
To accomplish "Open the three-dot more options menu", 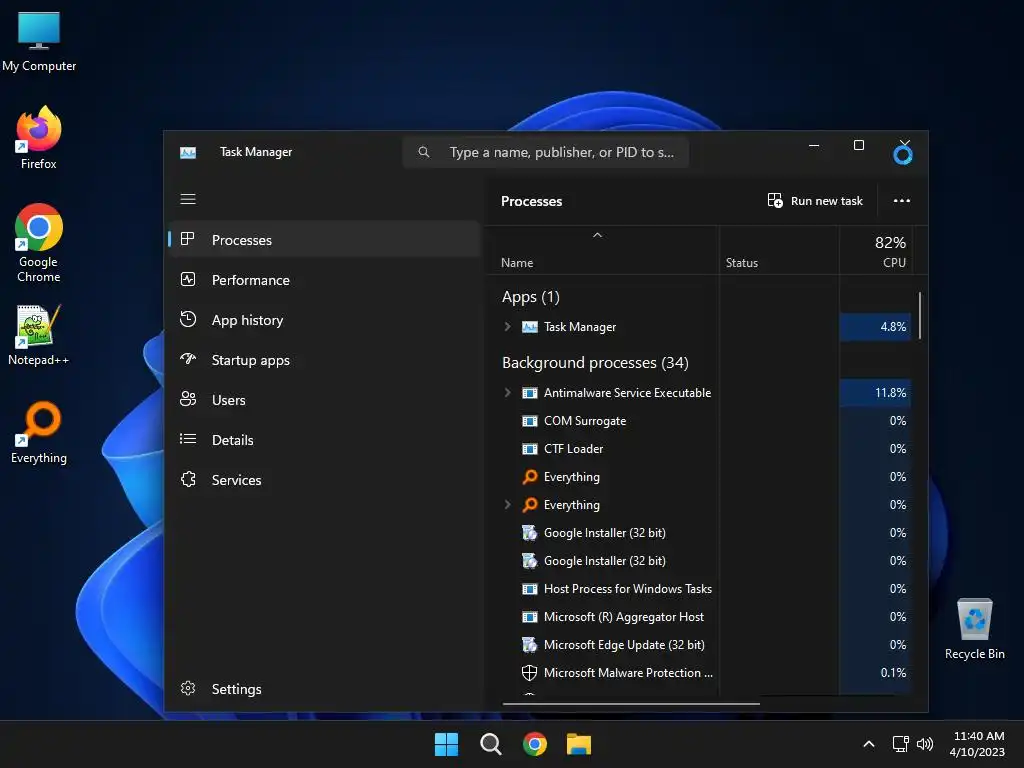I will [x=902, y=200].
